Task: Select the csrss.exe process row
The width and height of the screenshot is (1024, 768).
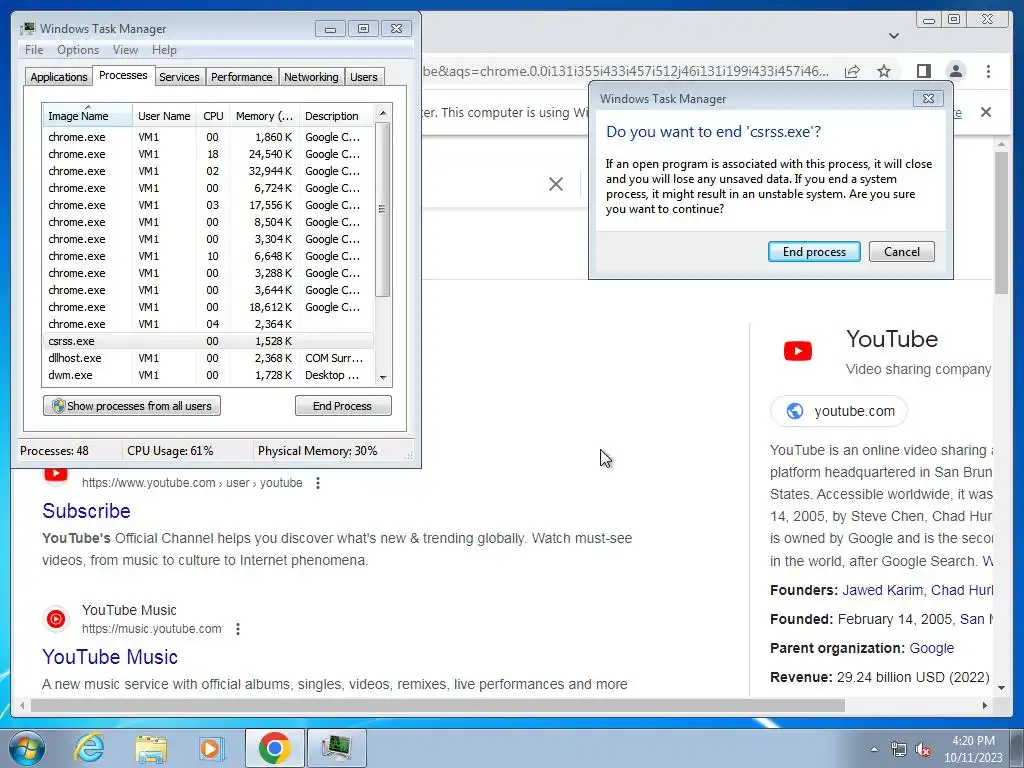Action: pyautogui.click(x=208, y=342)
